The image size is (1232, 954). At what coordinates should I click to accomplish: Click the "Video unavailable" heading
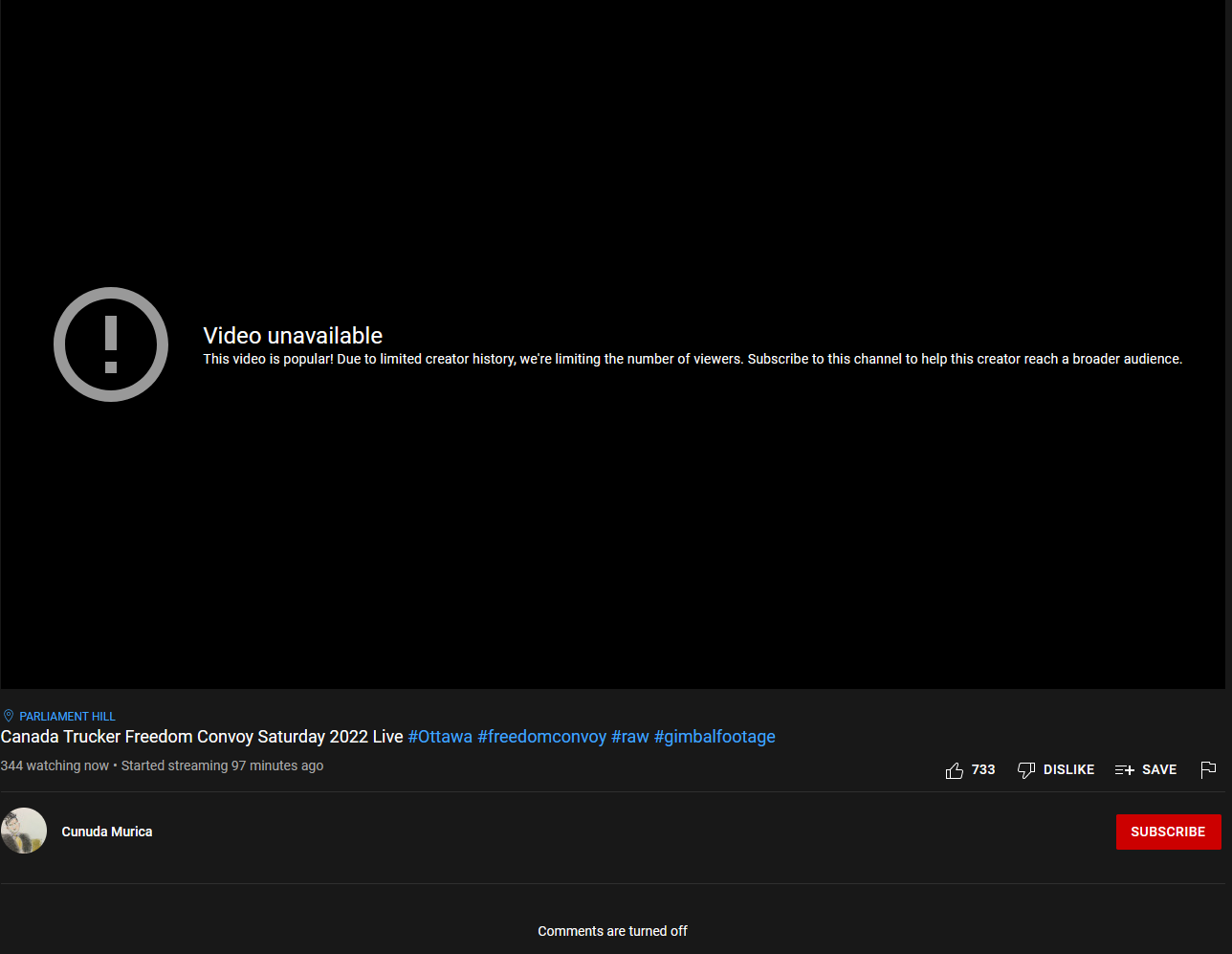(x=293, y=336)
